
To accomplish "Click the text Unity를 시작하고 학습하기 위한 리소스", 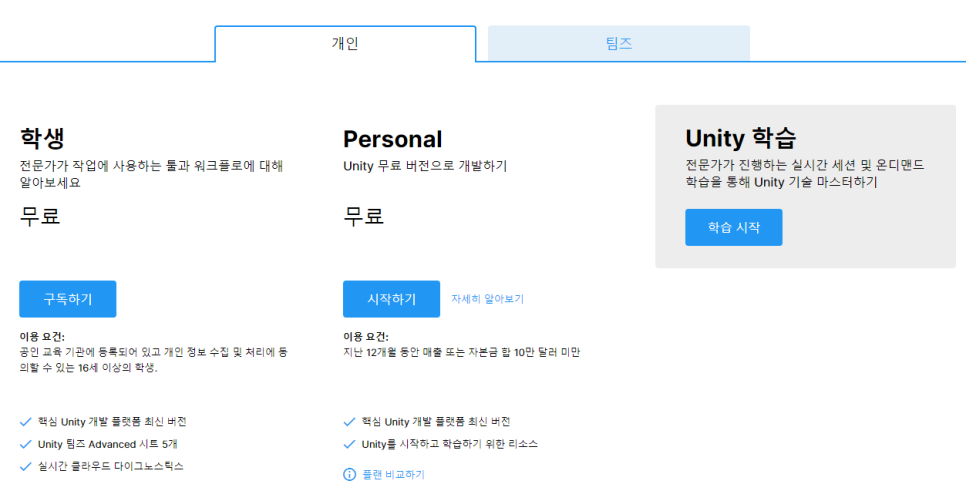I will tap(450, 444).
